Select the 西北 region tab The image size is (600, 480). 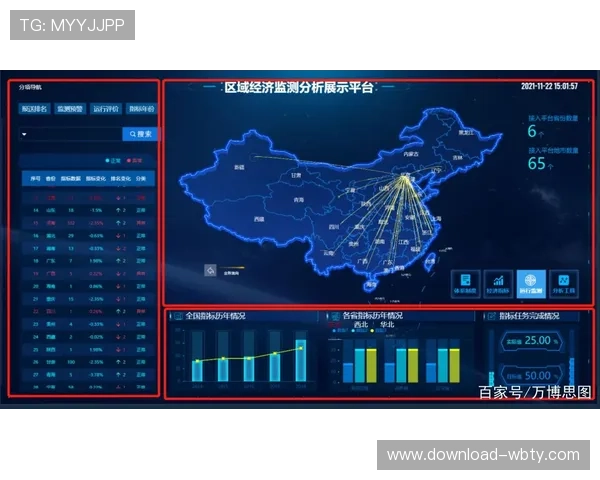pos(361,325)
